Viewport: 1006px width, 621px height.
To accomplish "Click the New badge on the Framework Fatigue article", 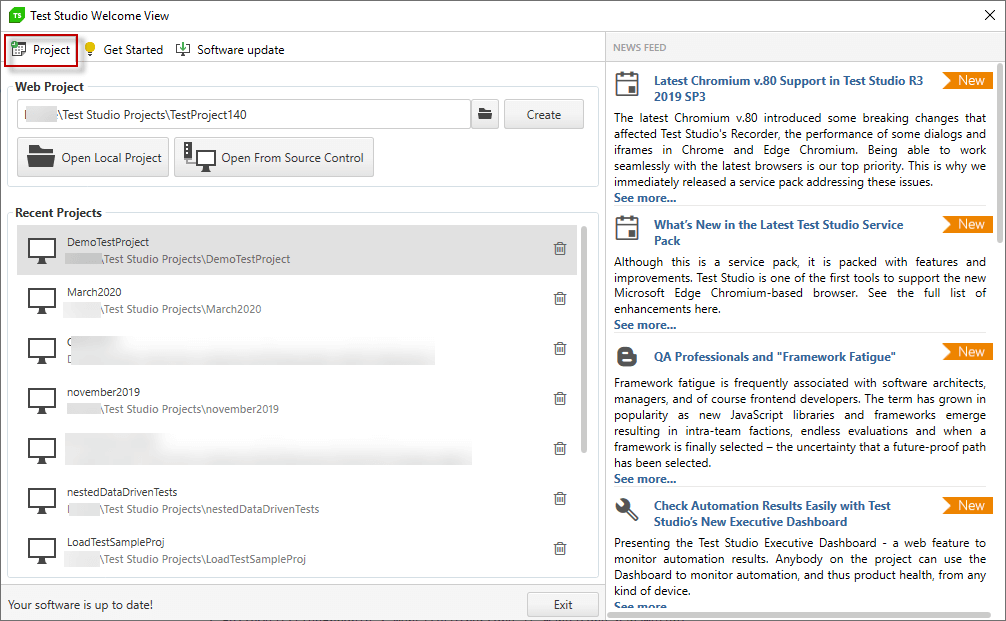I will (968, 352).
